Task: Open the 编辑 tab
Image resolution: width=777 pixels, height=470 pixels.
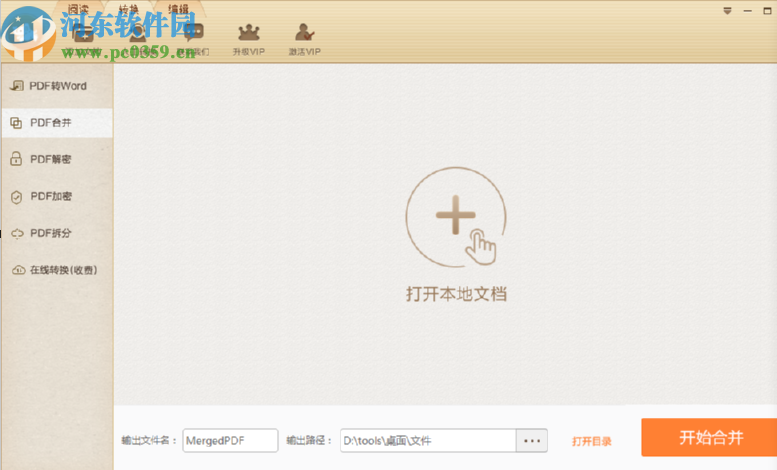Action: (x=178, y=9)
